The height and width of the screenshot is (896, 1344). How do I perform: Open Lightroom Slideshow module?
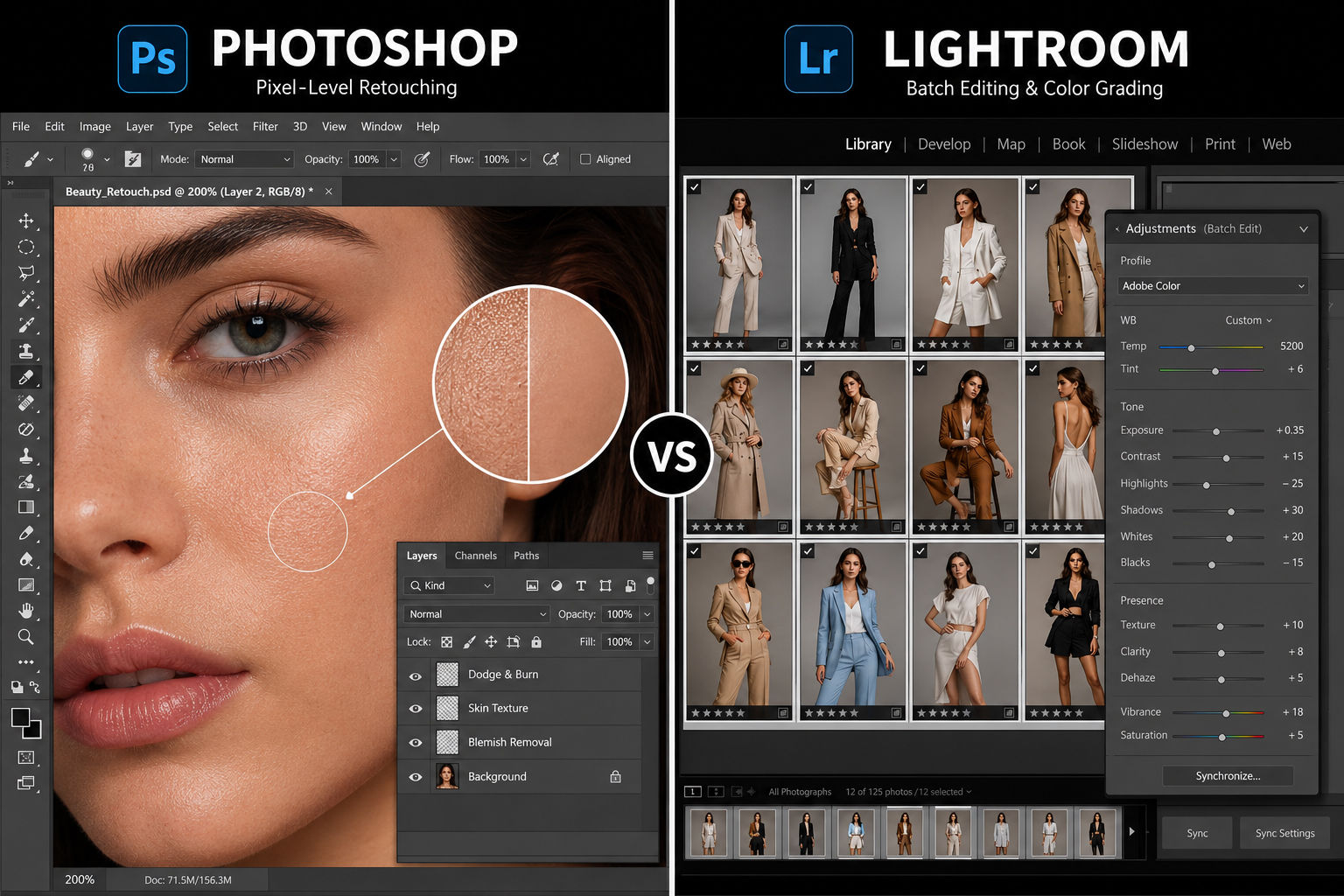(x=1144, y=144)
